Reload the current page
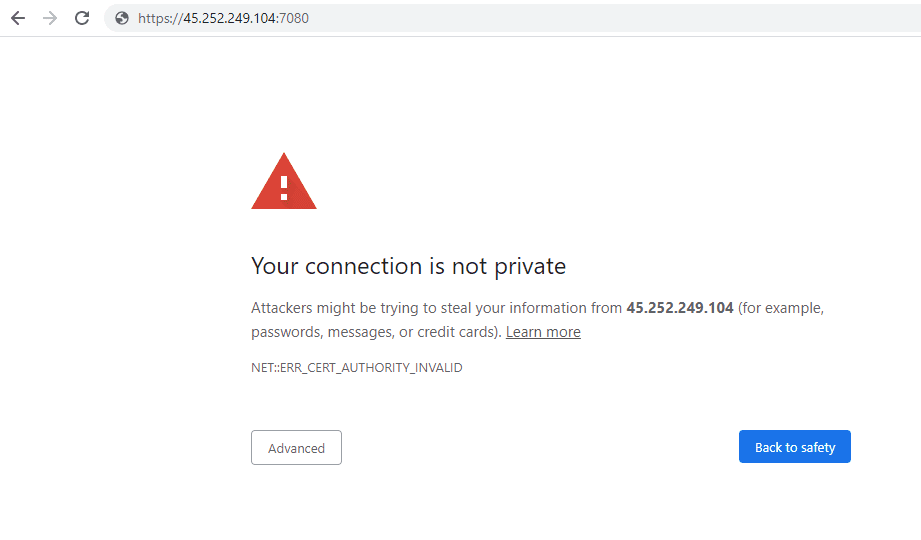Image resolution: width=921 pixels, height=540 pixels. (82, 18)
